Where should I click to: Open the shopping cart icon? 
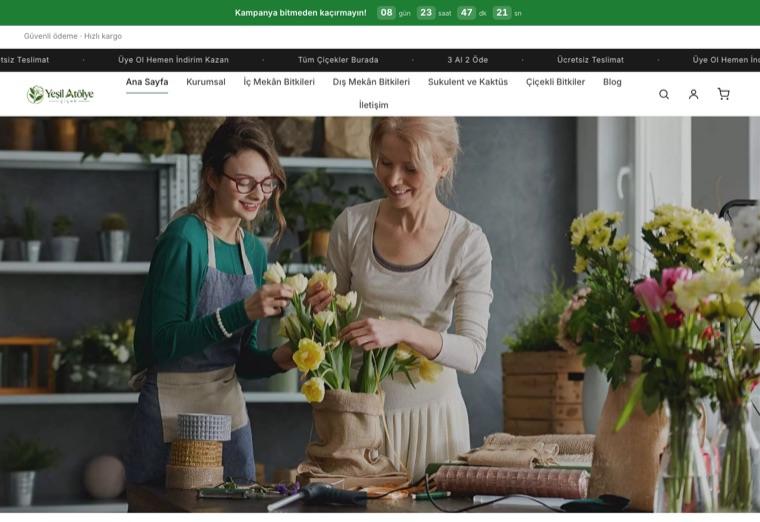[x=724, y=94]
